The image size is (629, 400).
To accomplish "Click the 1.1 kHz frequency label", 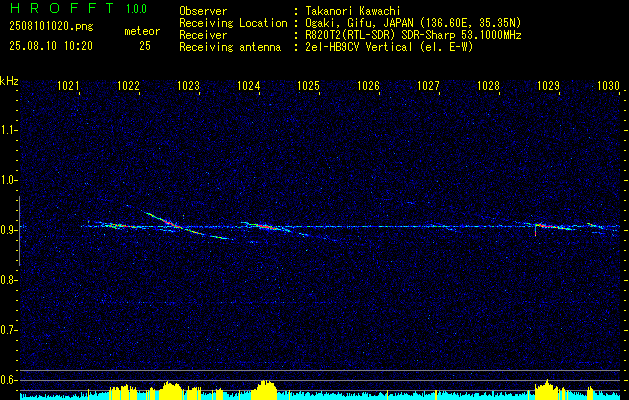I will [x=8, y=130].
